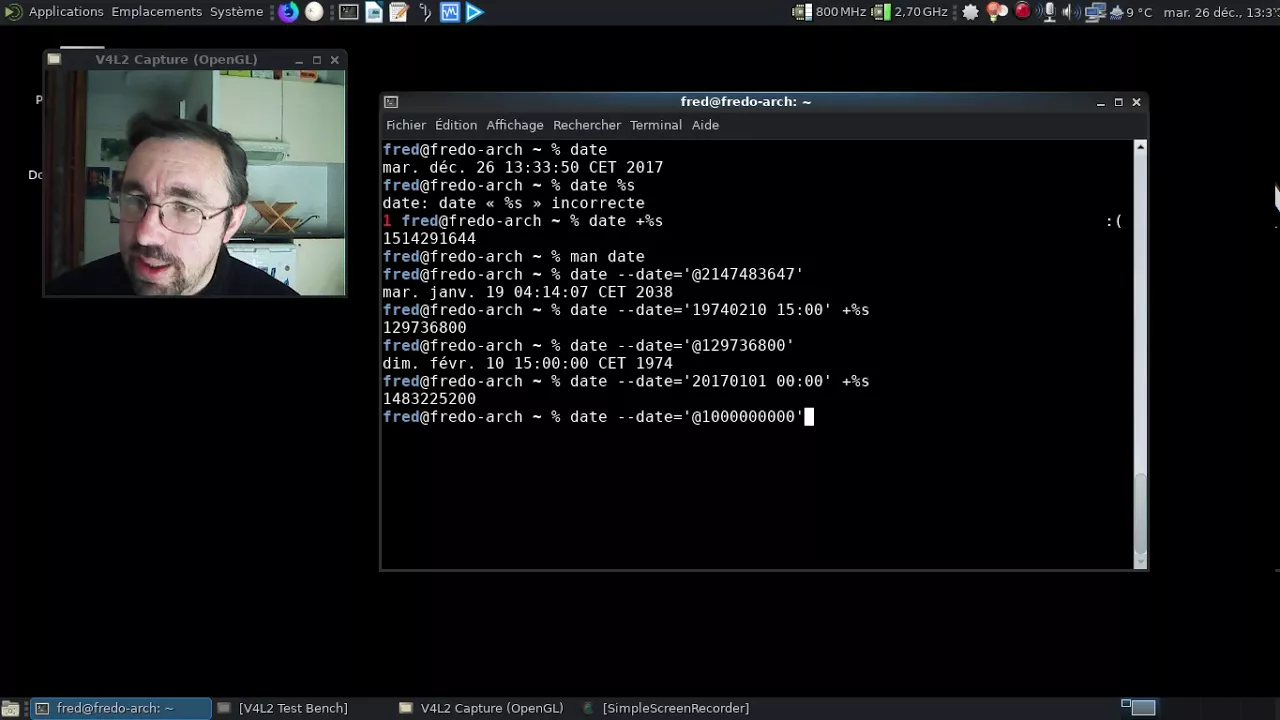The height and width of the screenshot is (720, 1280).
Task: Click the 2,70 GHz CPU frequency indicator
Action: pos(910,12)
